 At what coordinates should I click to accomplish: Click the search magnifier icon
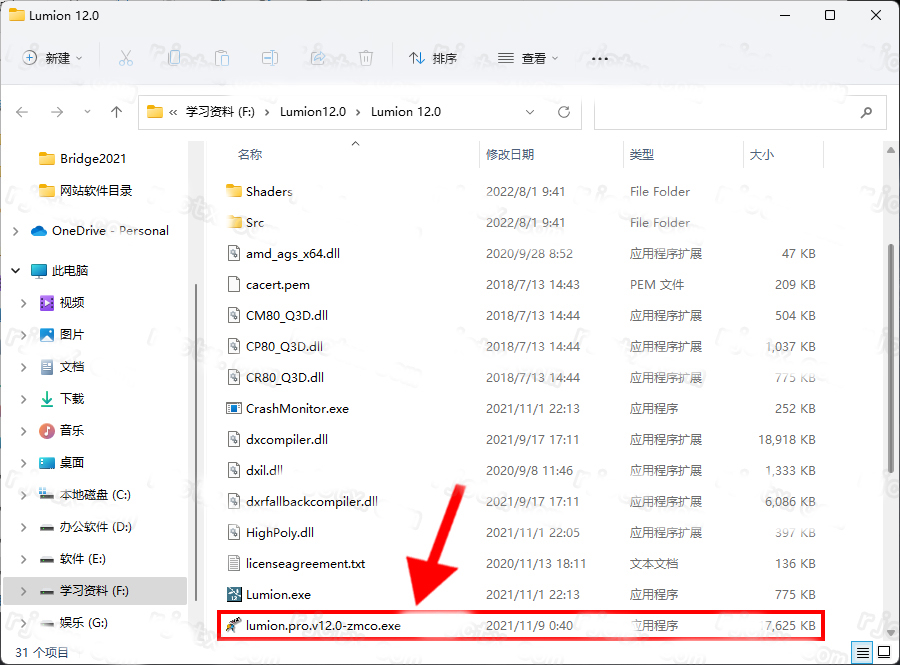coord(866,112)
